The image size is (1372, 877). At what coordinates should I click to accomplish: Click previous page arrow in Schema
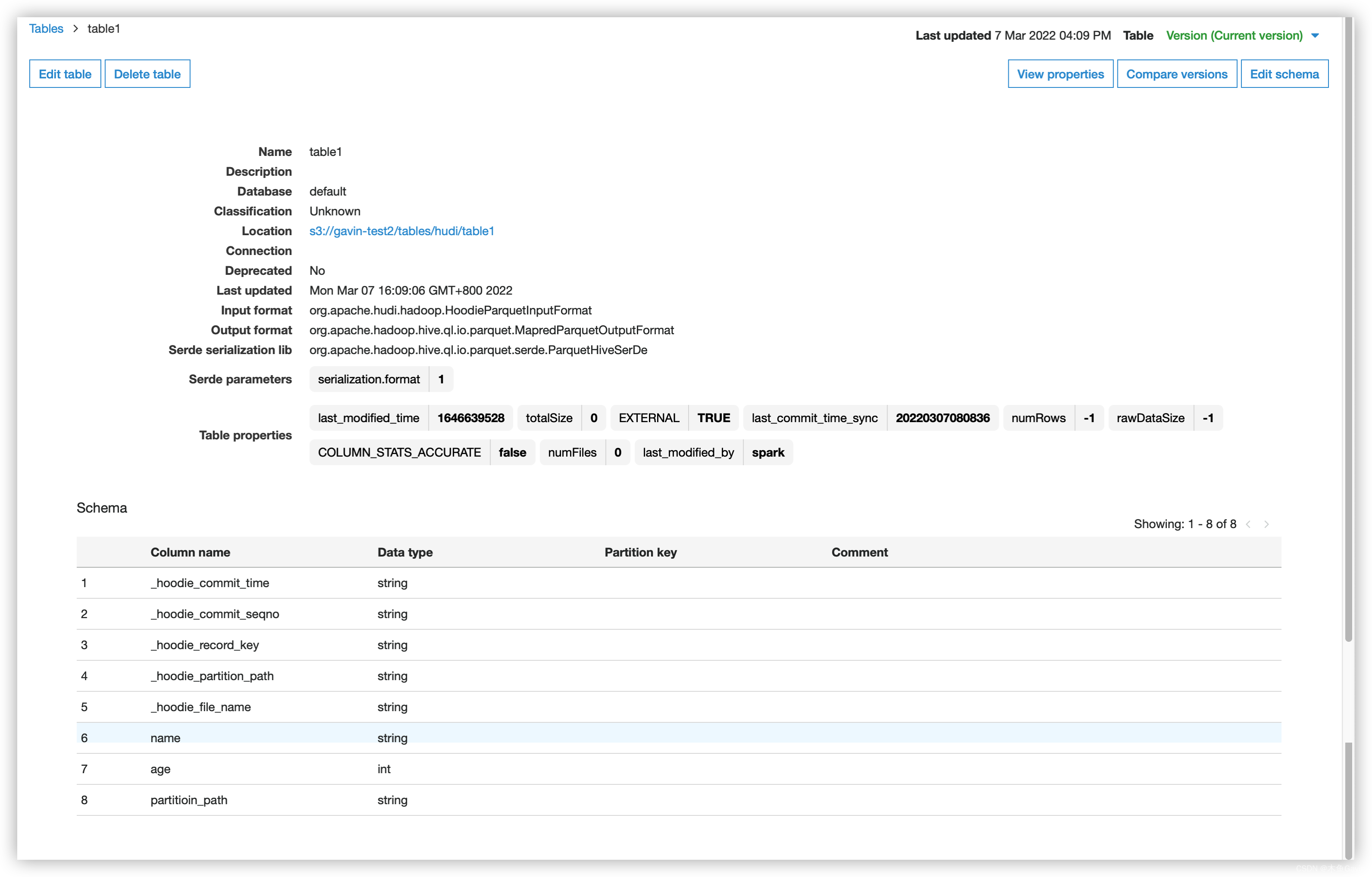pyautogui.click(x=1248, y=524)
